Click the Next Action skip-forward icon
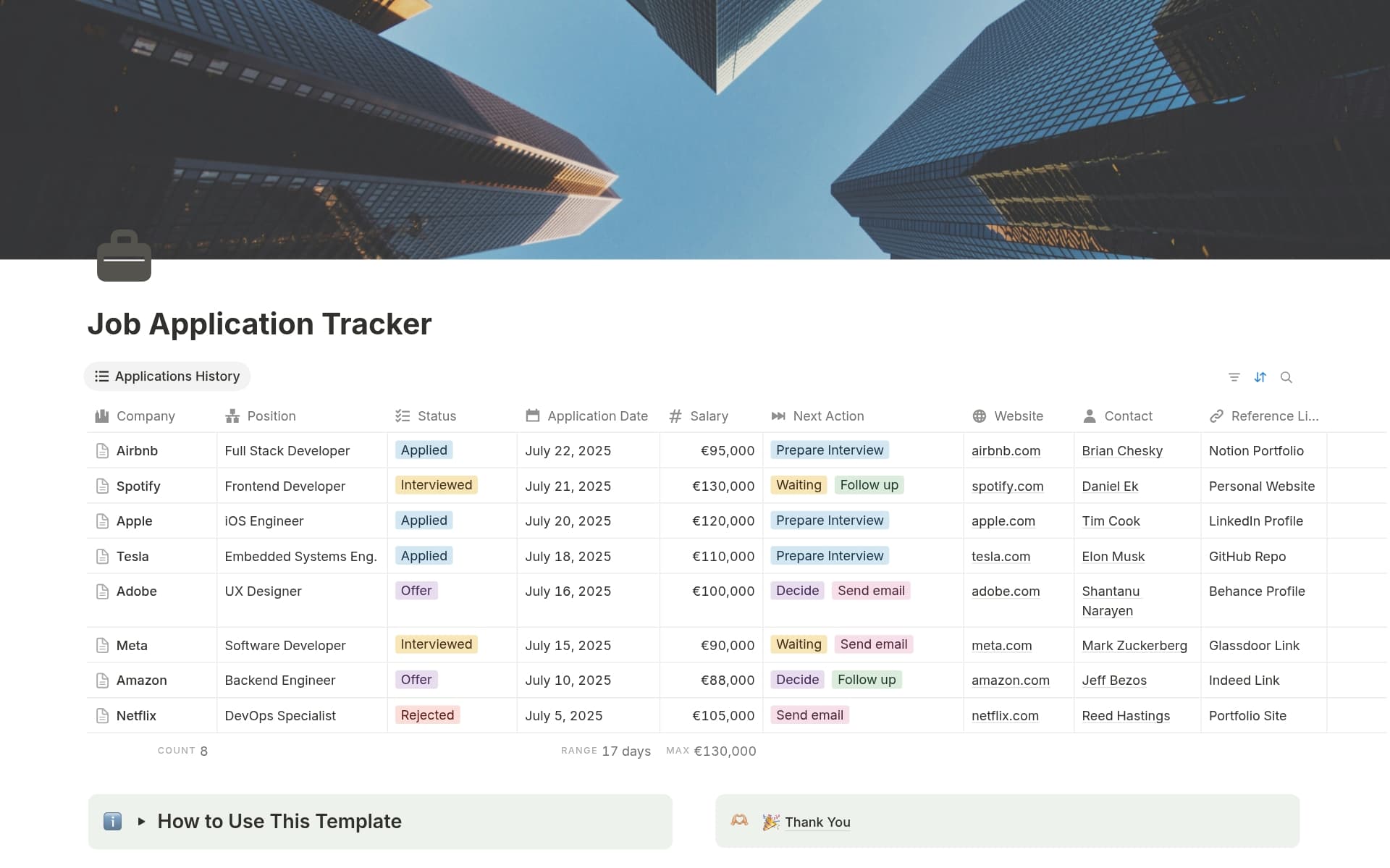Image resolution: width=1390 pixels, height=868 pixels. point(778,416)
